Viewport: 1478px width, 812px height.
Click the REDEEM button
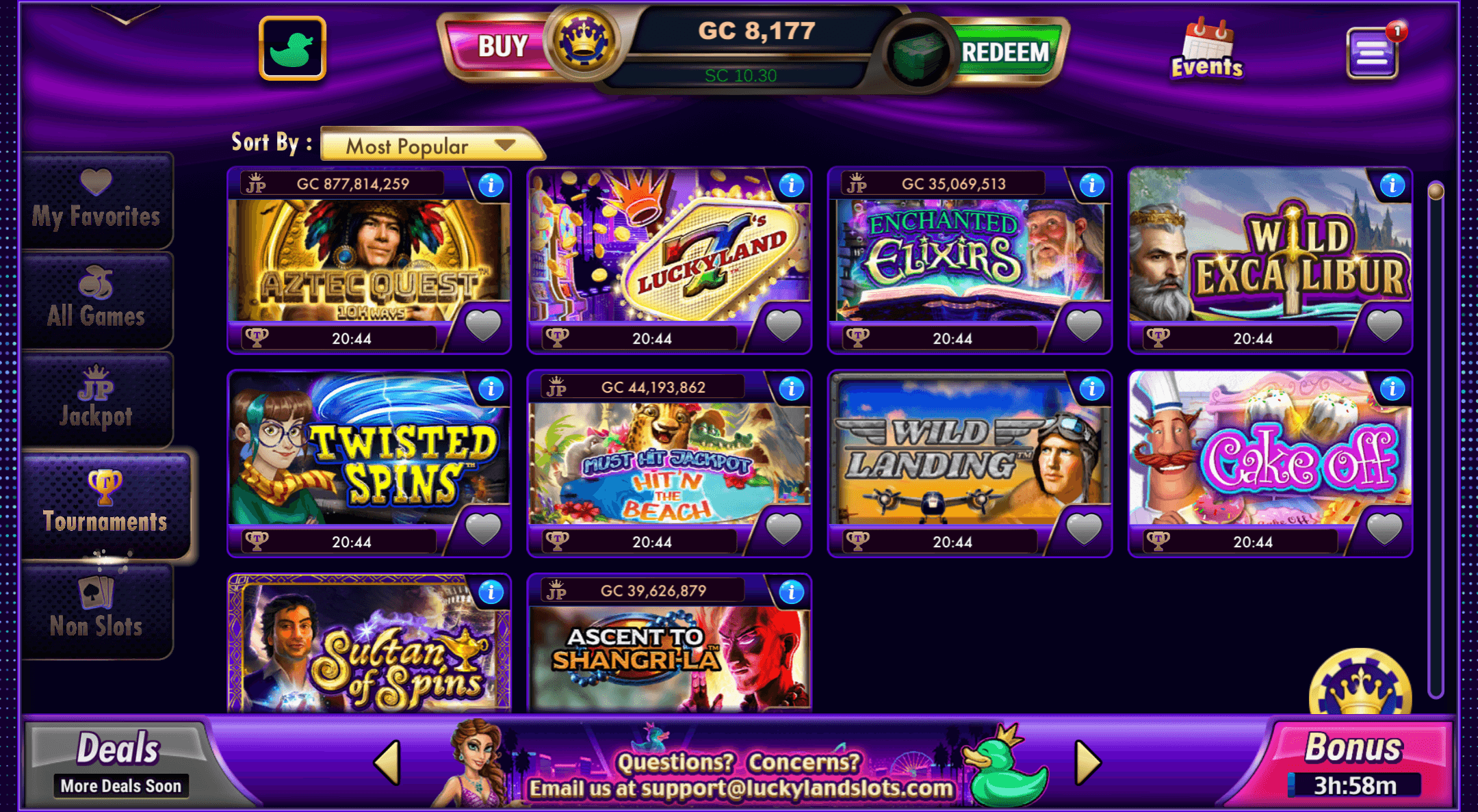pyautogui.click(x=1003, y=52)
